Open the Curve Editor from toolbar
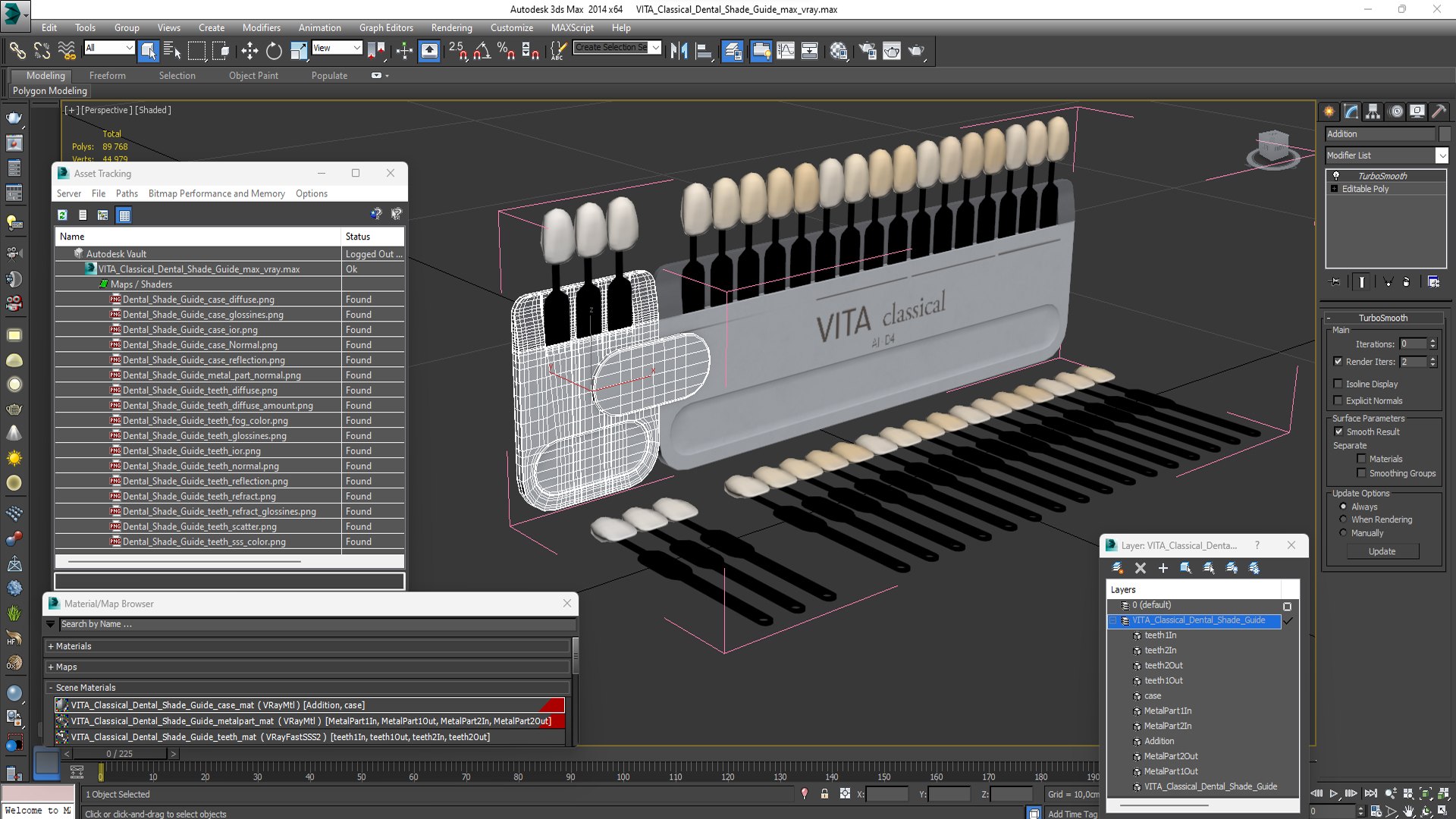 click(786, 51)
